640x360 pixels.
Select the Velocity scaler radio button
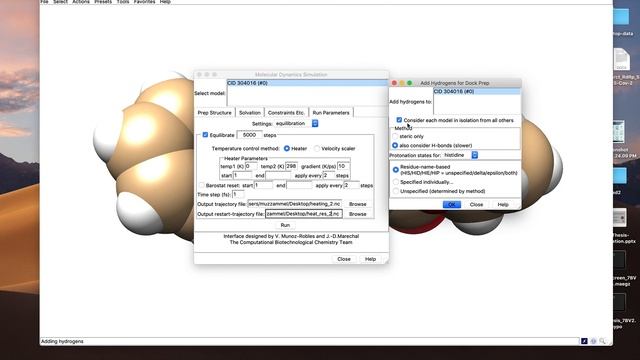tap(317, 149)
